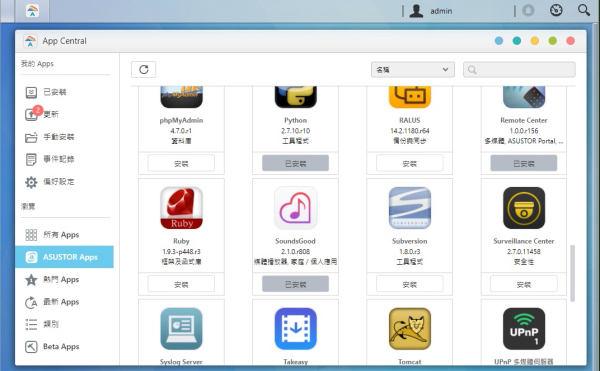Browse all Apps (所有 Apps)
The width and height of the screenshot is (600, 371).
64,234
